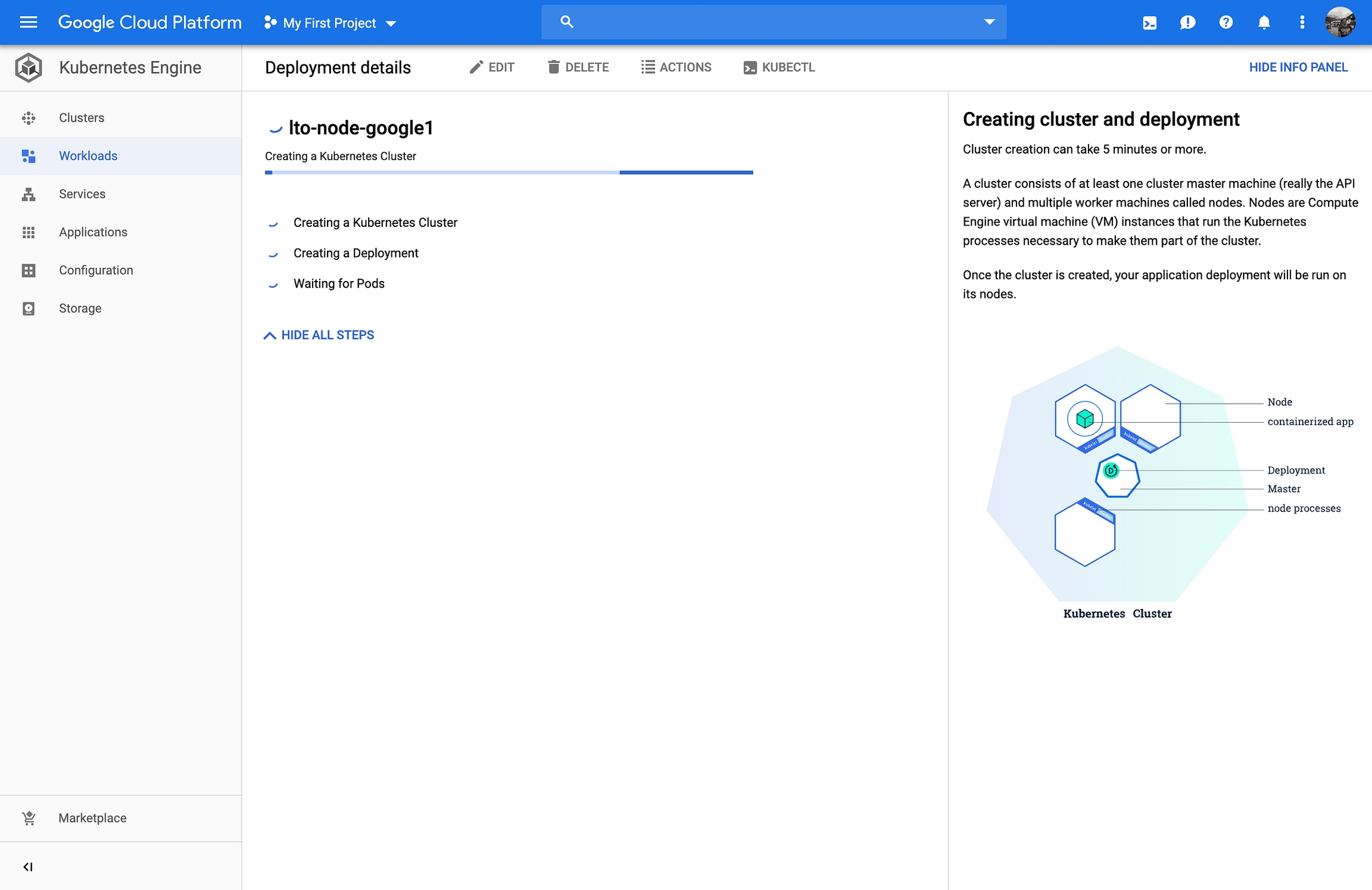Click the Storage disk icon
Viewport: 1372px width, 890px height.
(29, 308)
